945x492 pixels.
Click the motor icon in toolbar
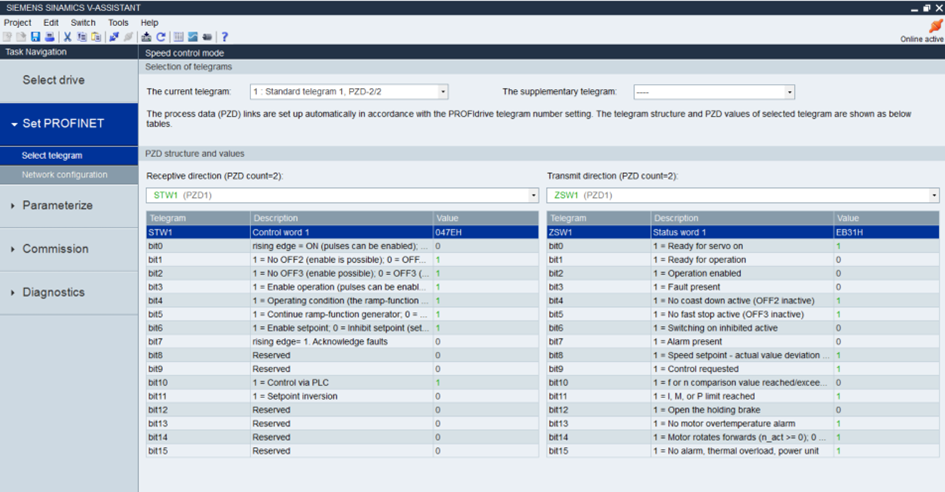point(207,37)
